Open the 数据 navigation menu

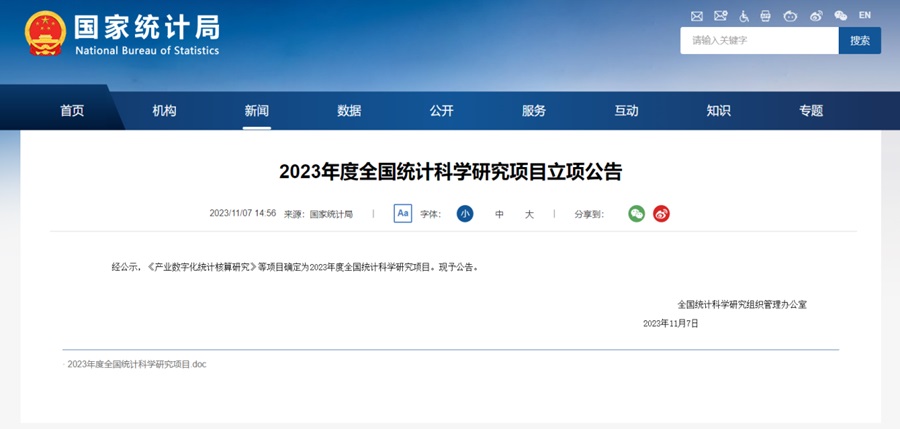[349, 111]
